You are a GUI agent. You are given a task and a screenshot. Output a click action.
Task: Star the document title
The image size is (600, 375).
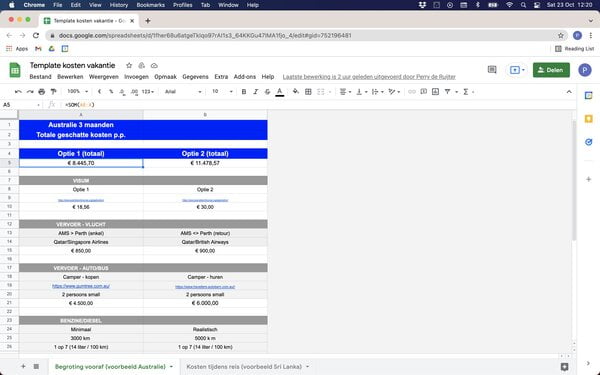point(129,65)
